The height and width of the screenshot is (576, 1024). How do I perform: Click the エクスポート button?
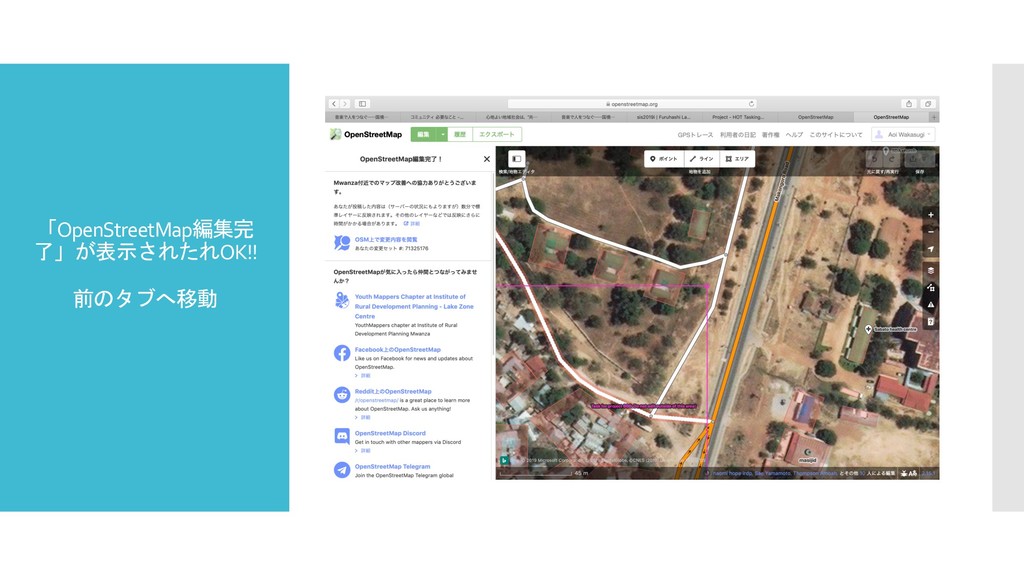(x=496, y=135)
